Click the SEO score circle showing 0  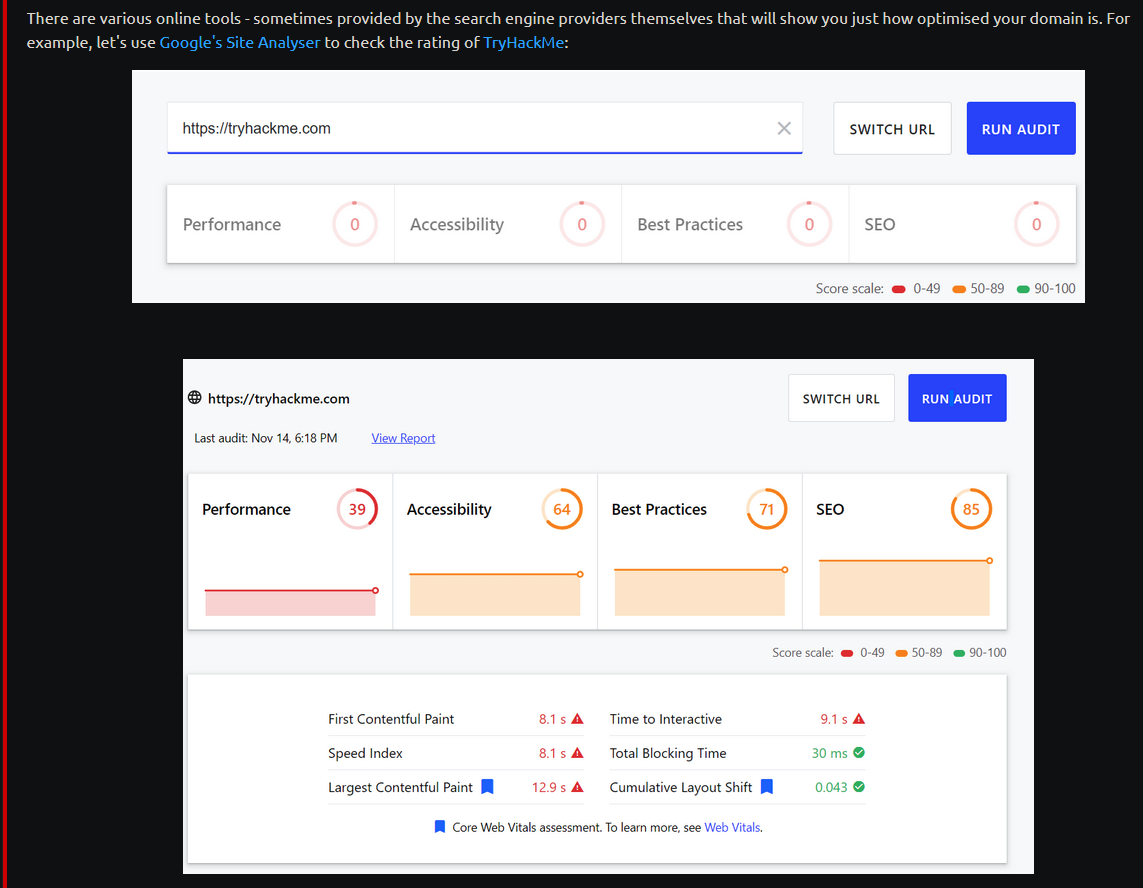coord(1036,224)
